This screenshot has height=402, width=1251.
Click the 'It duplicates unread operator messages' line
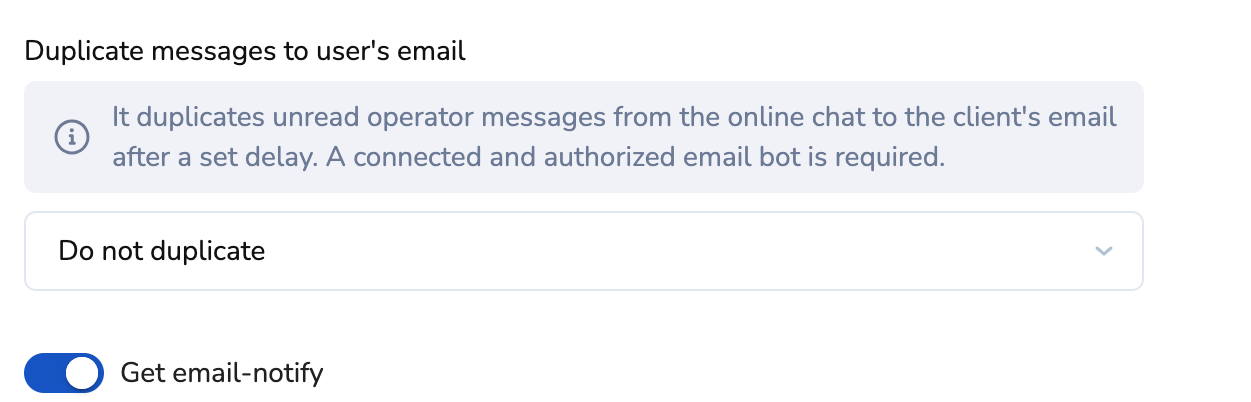click(x=613, y=117)
